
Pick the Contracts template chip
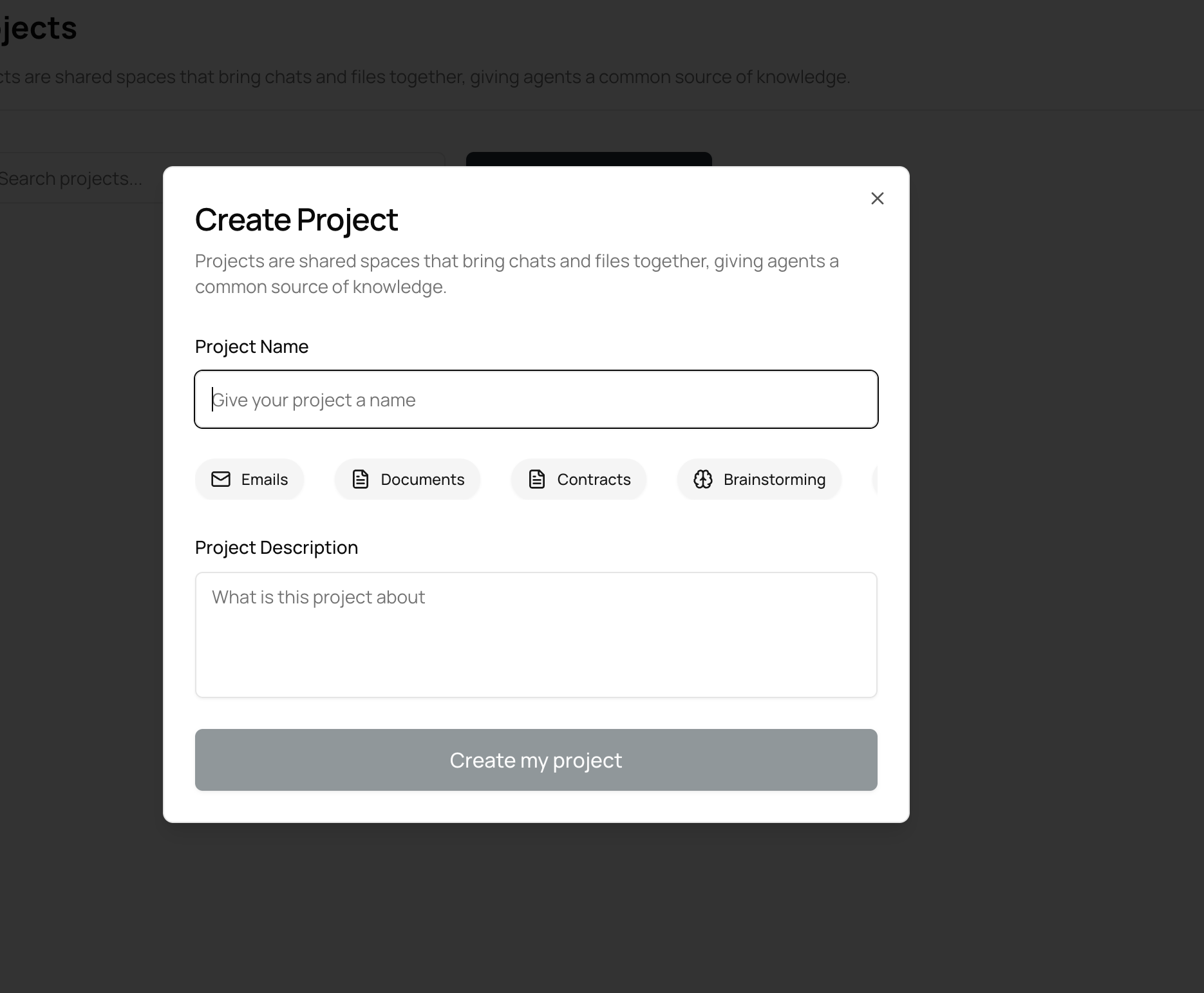[x=579, y=479]
